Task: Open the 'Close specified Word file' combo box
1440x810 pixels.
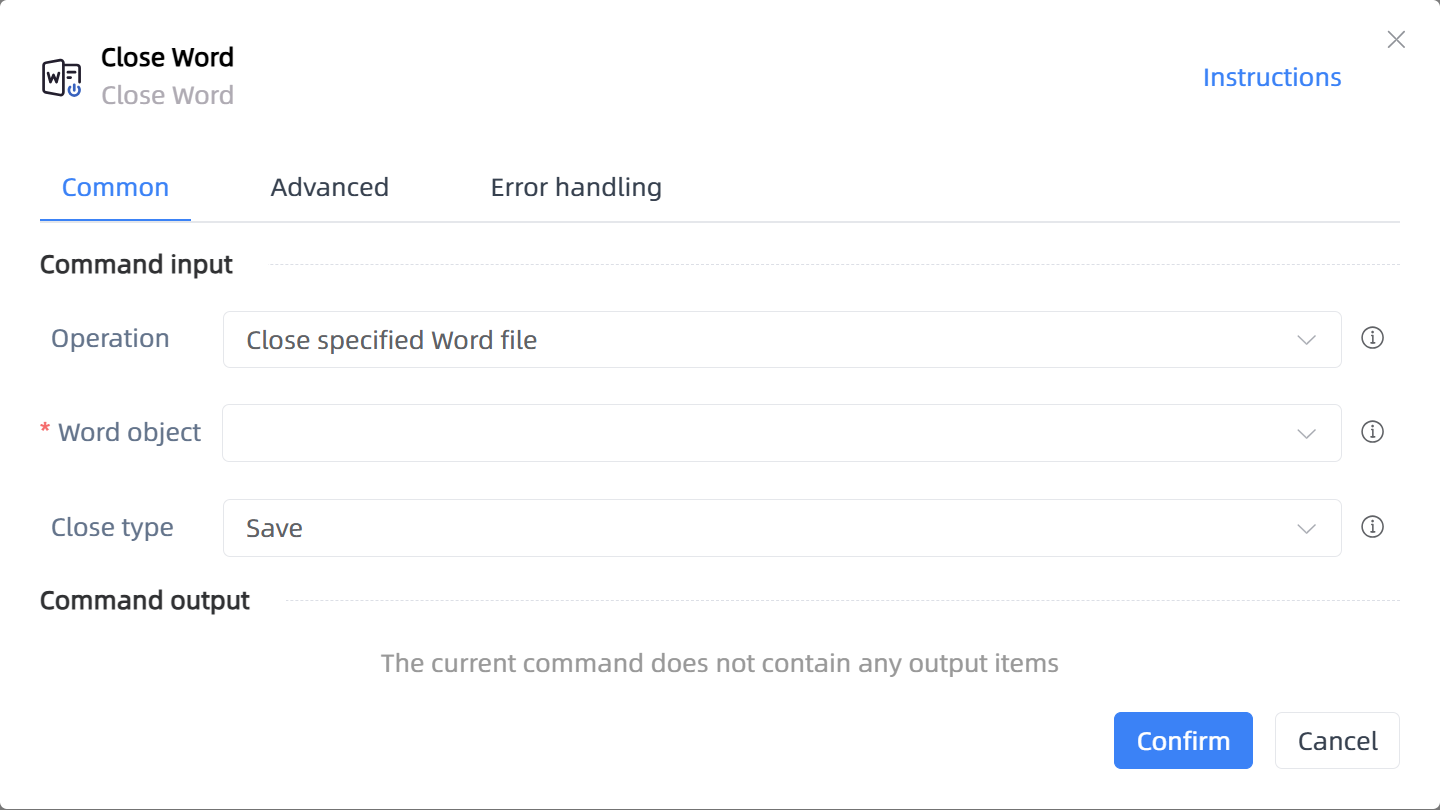Action: 782,339
